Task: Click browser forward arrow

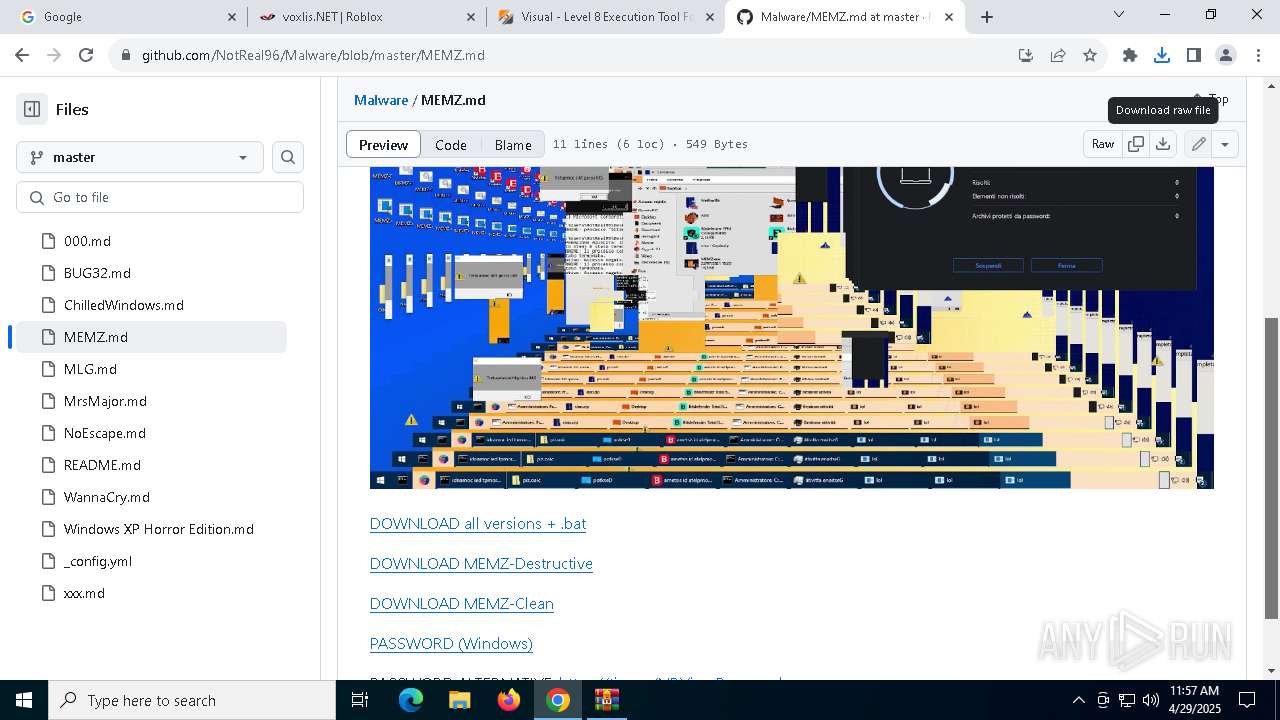Action: (54, 55)
